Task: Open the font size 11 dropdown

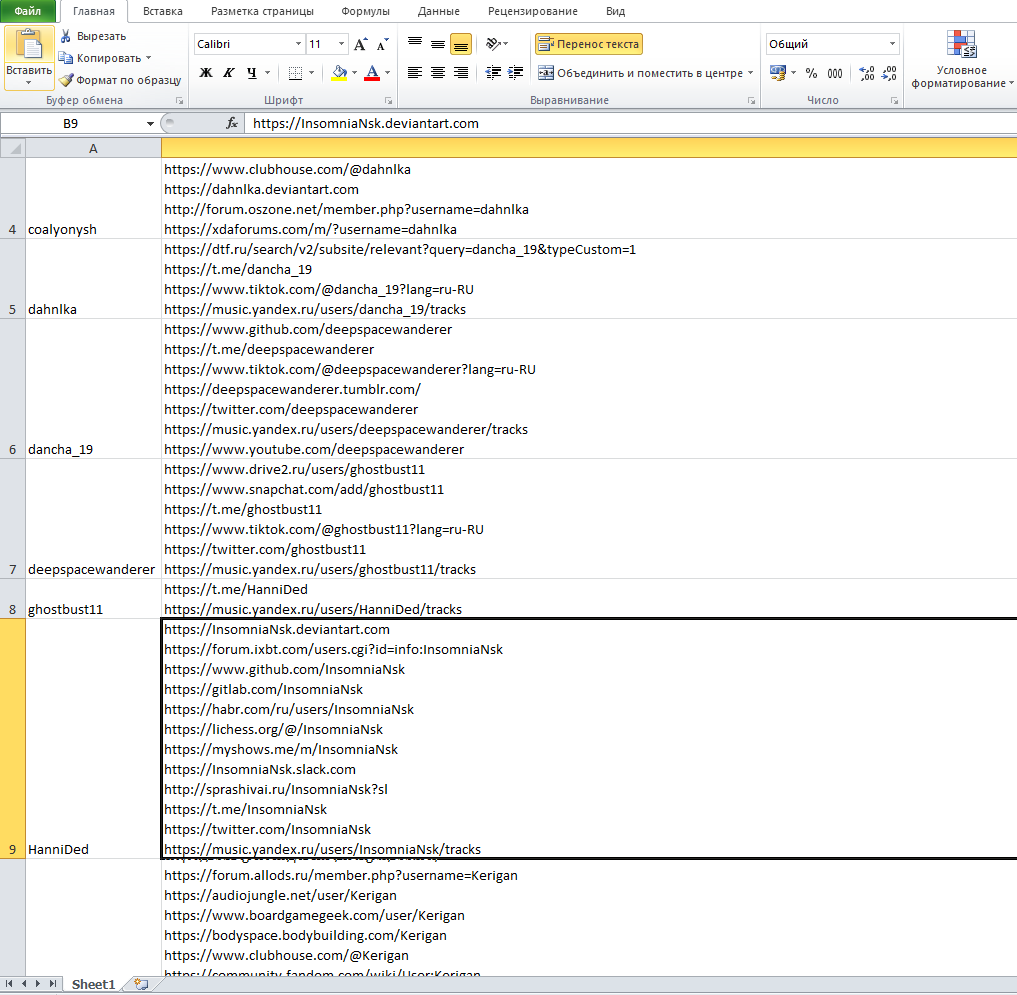Action: pos(341,44)
